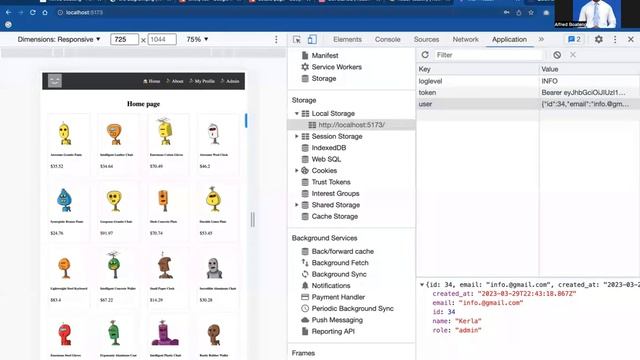Open the Dimensions Responsive dropdown
This screenshot has height=360, width=640.
[59, 40]
